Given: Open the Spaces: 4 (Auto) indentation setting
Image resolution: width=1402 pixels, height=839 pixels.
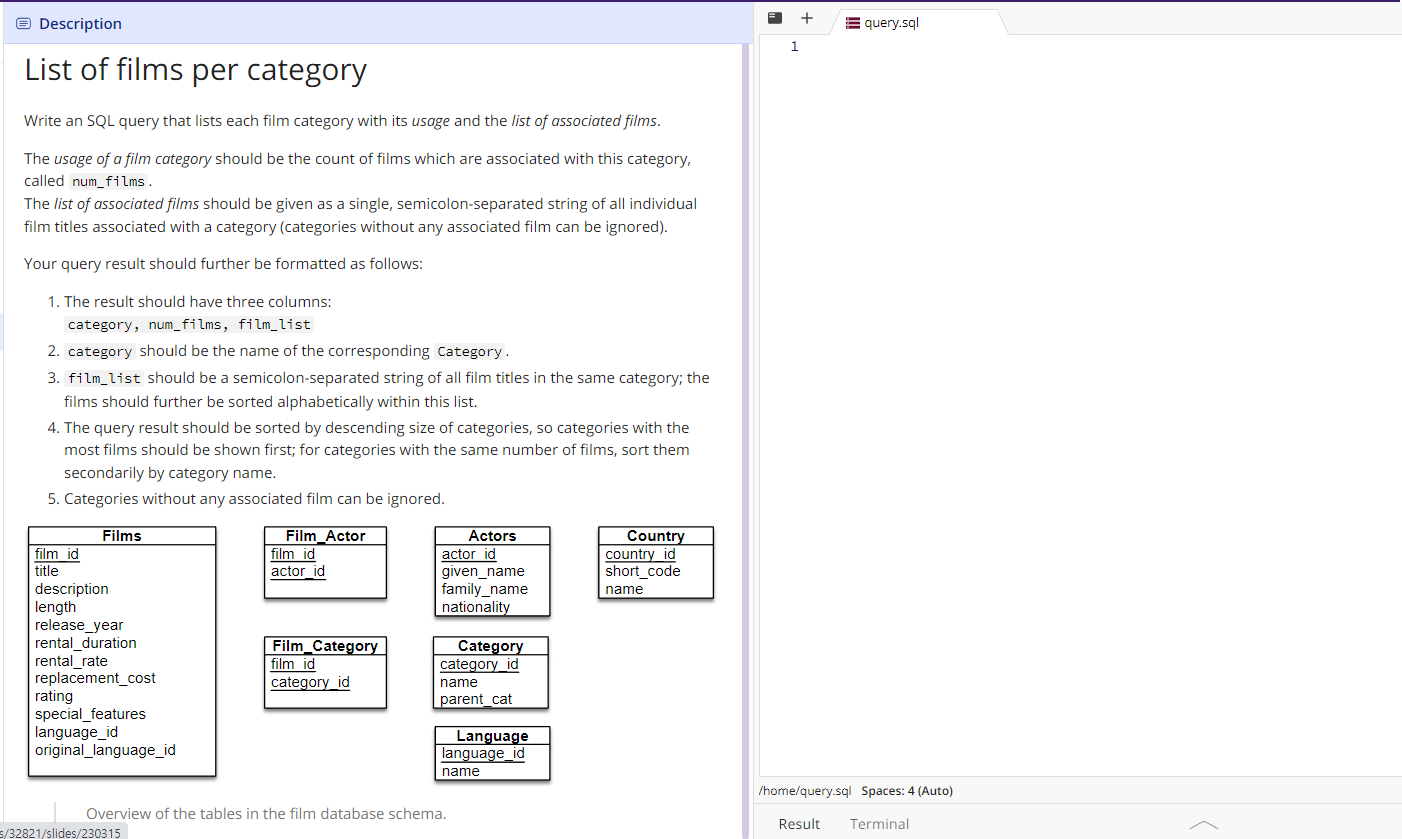Looking at the screenshot, I should (907, 790).
